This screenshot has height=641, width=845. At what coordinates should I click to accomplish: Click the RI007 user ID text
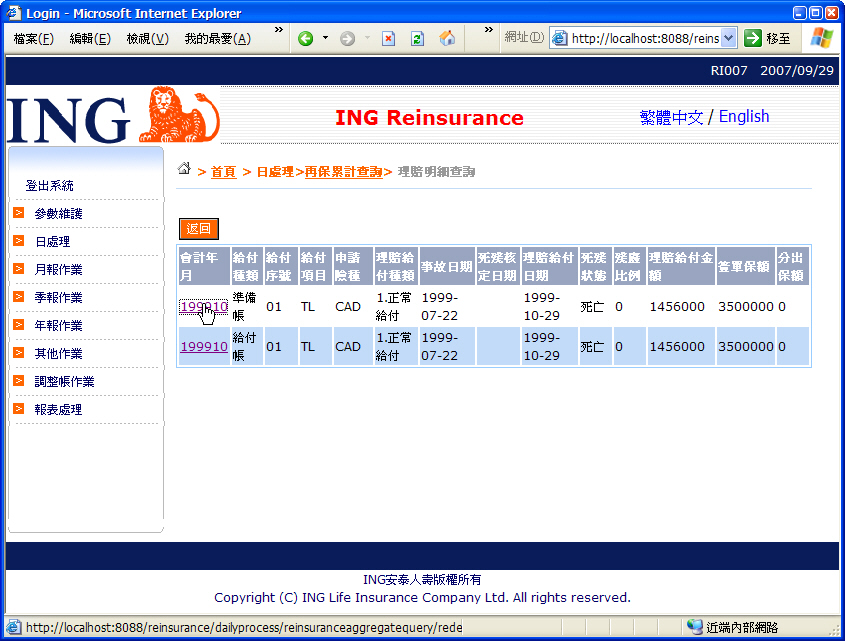pyautogui.click(x=729, y=71)
